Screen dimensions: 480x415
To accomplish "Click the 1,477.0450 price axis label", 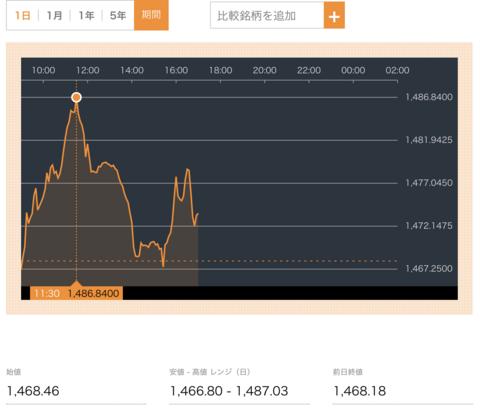I will click(x=429, y=183).
